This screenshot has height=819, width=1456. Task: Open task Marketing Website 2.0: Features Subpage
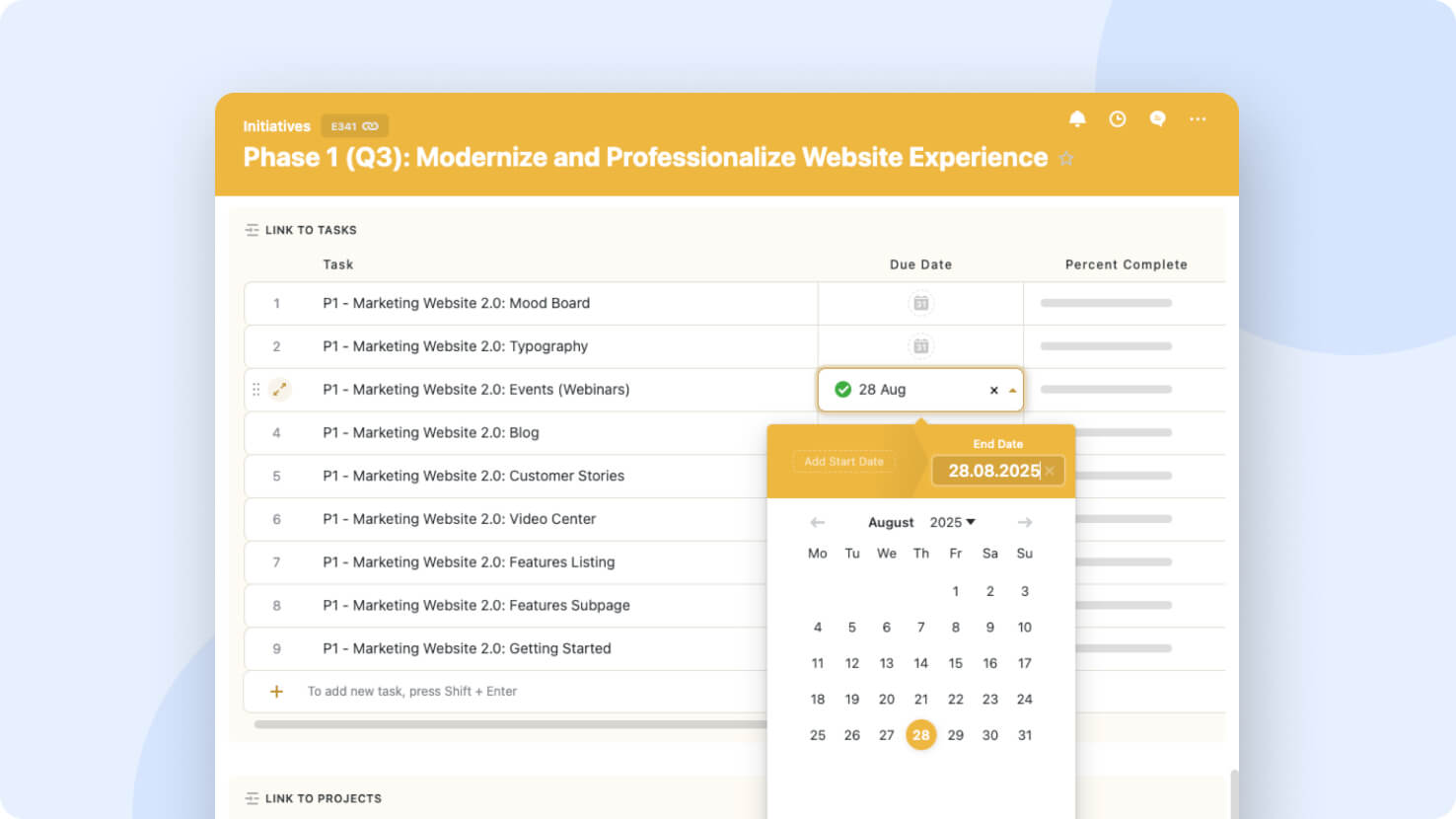tap(475, 605)
